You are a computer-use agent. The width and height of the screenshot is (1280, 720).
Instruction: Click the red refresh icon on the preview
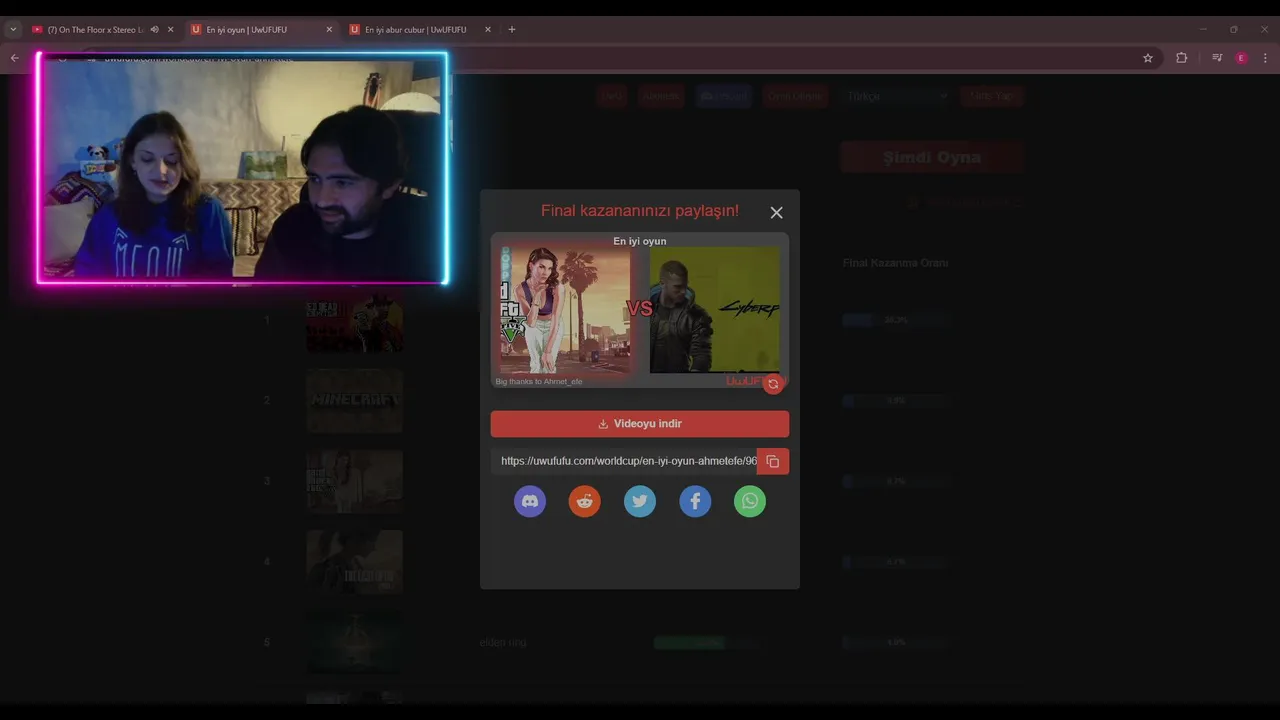point(773,384)
